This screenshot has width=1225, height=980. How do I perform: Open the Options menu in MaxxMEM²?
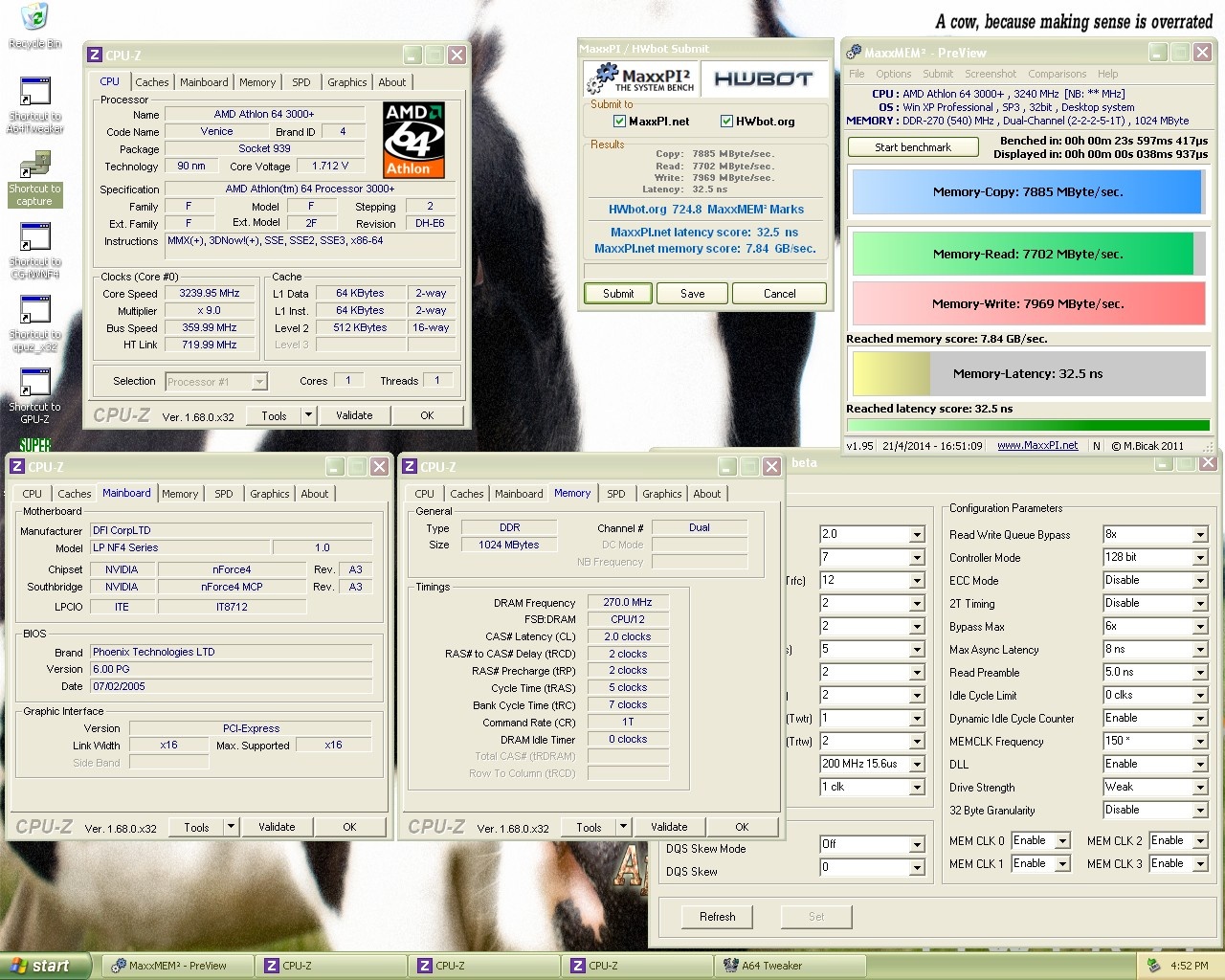(x=894, y=74)
